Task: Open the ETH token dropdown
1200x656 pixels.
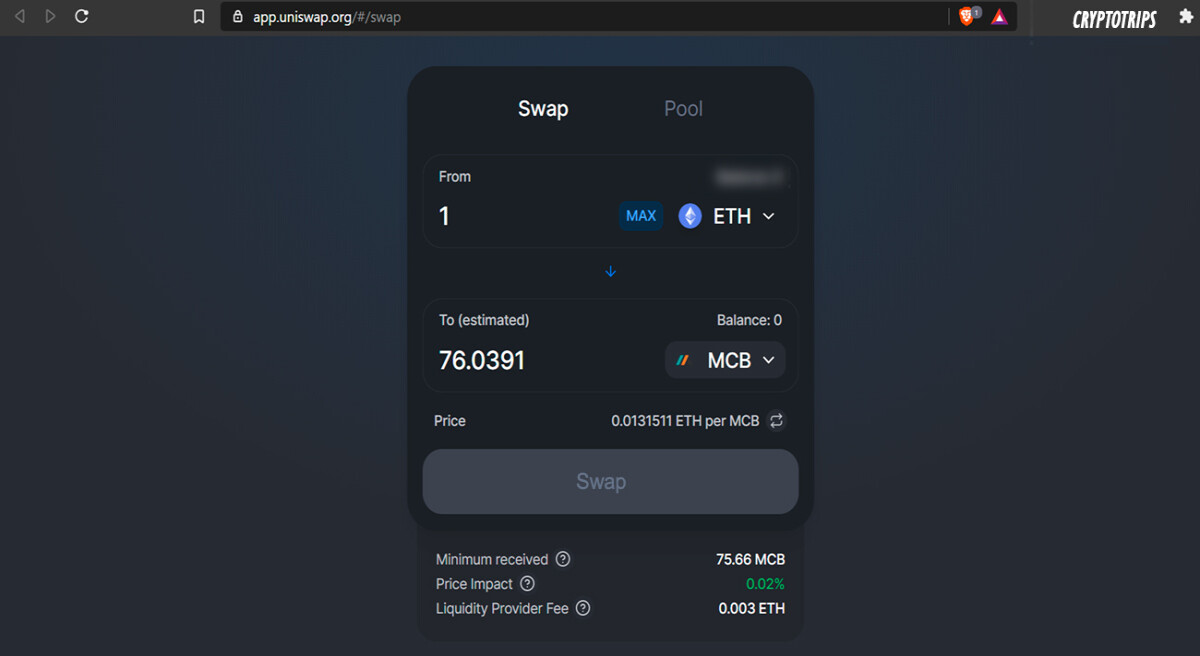Action: (727, 216)
